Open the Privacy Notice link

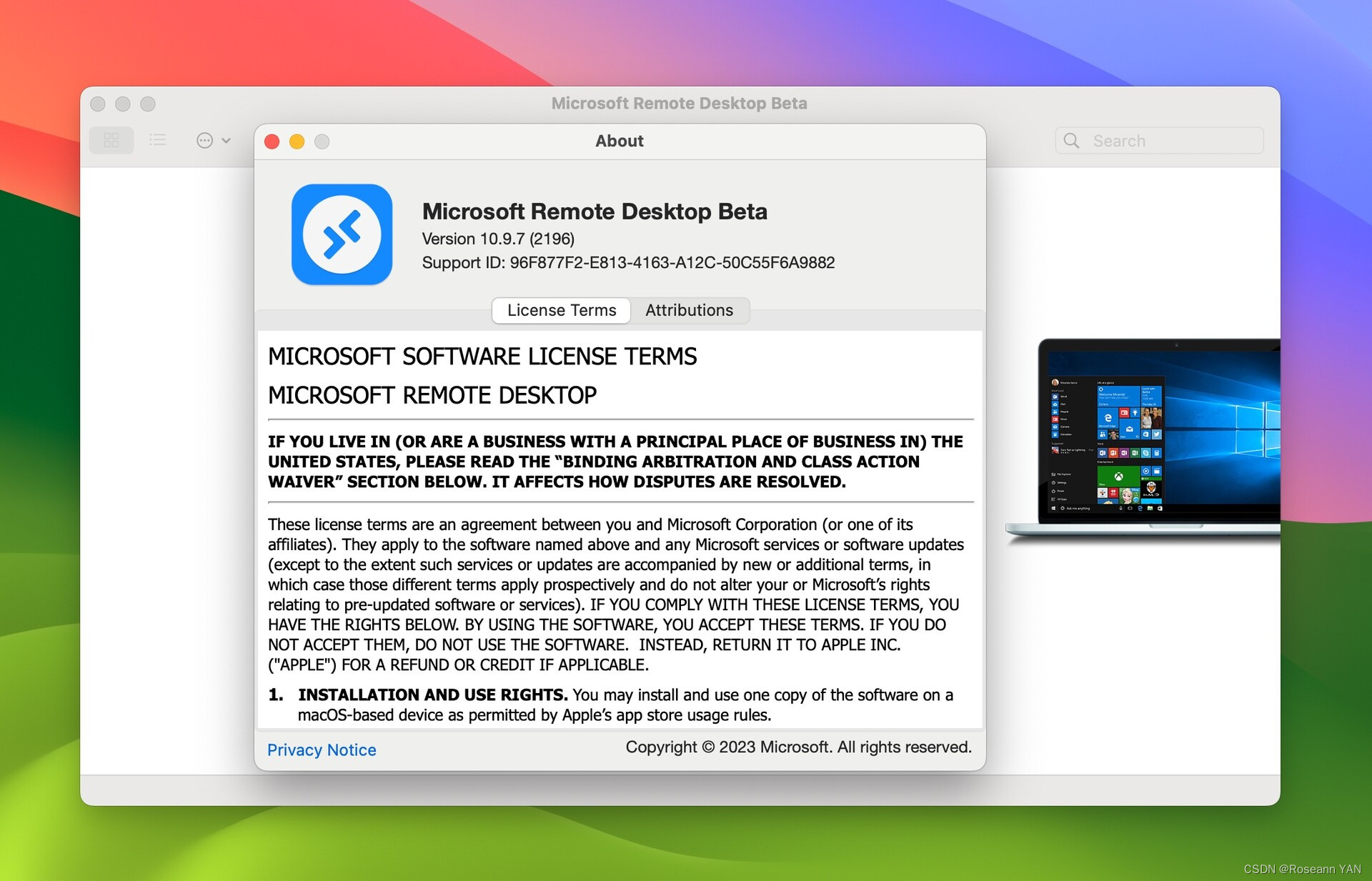click(x=322, y=750)
